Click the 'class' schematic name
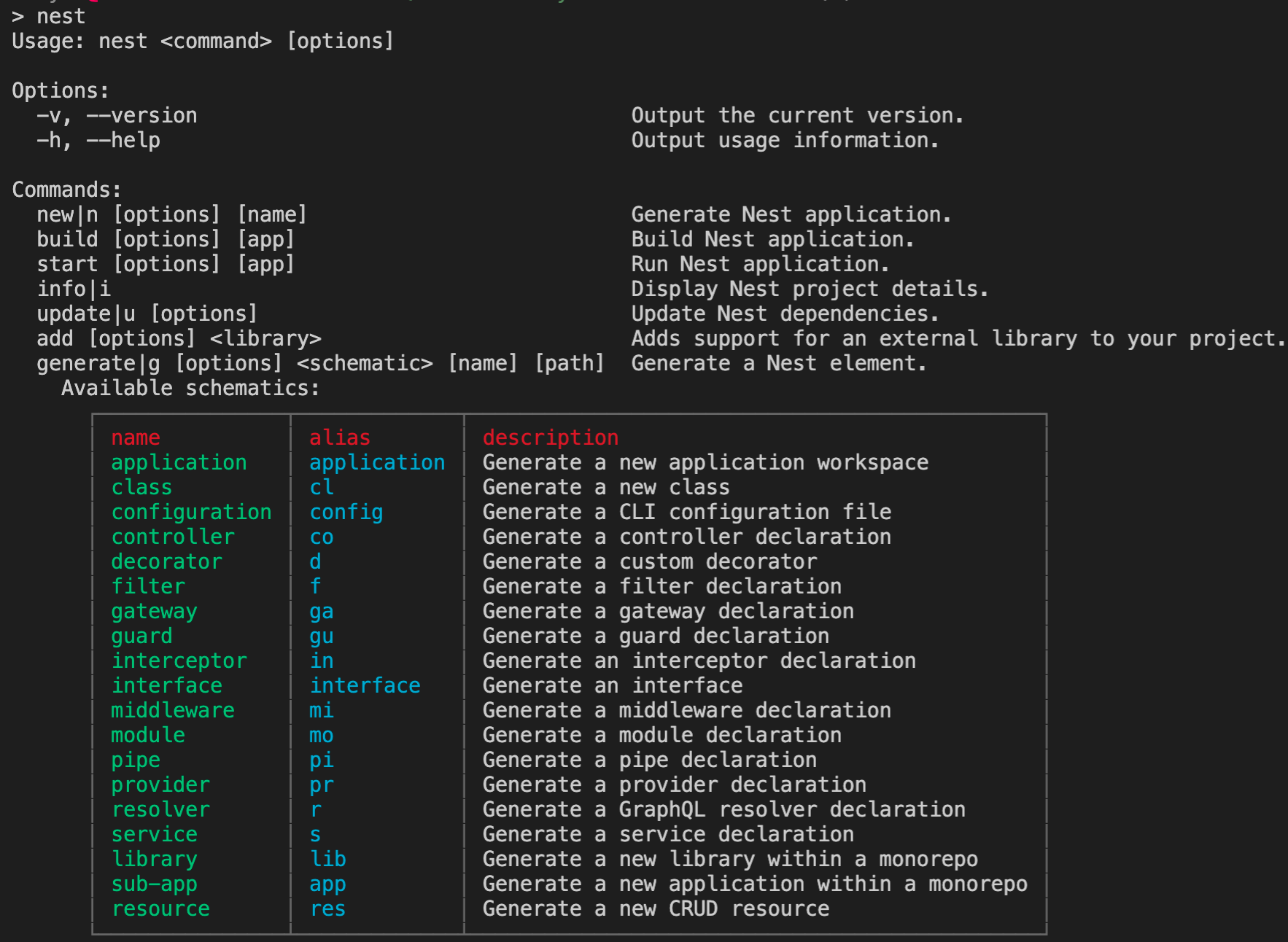This screenshot has height=942, width=1288. [141, 488]
